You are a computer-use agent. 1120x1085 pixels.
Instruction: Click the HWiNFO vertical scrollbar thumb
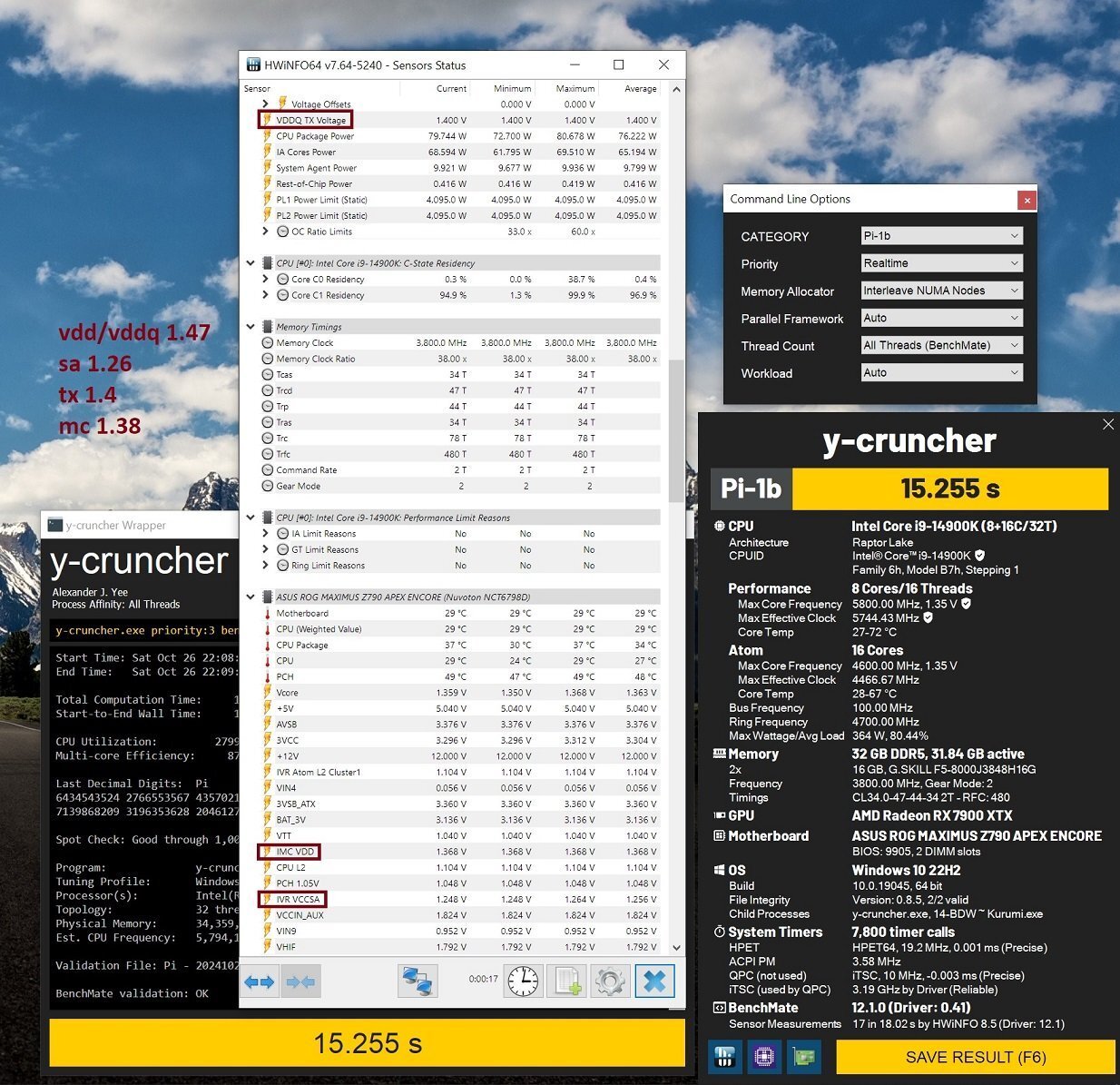[675, 430]
